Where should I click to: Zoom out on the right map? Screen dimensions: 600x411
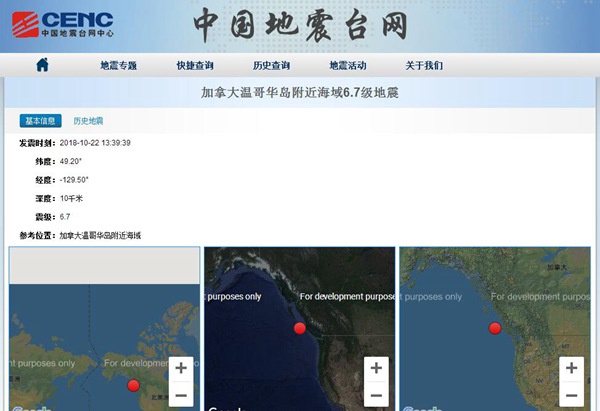click(571, 396)
